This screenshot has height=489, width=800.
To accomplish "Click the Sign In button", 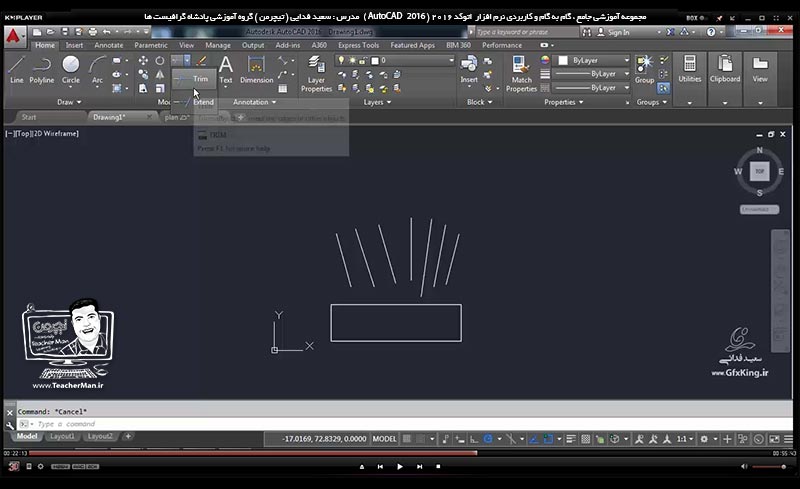I will point(613,32).
